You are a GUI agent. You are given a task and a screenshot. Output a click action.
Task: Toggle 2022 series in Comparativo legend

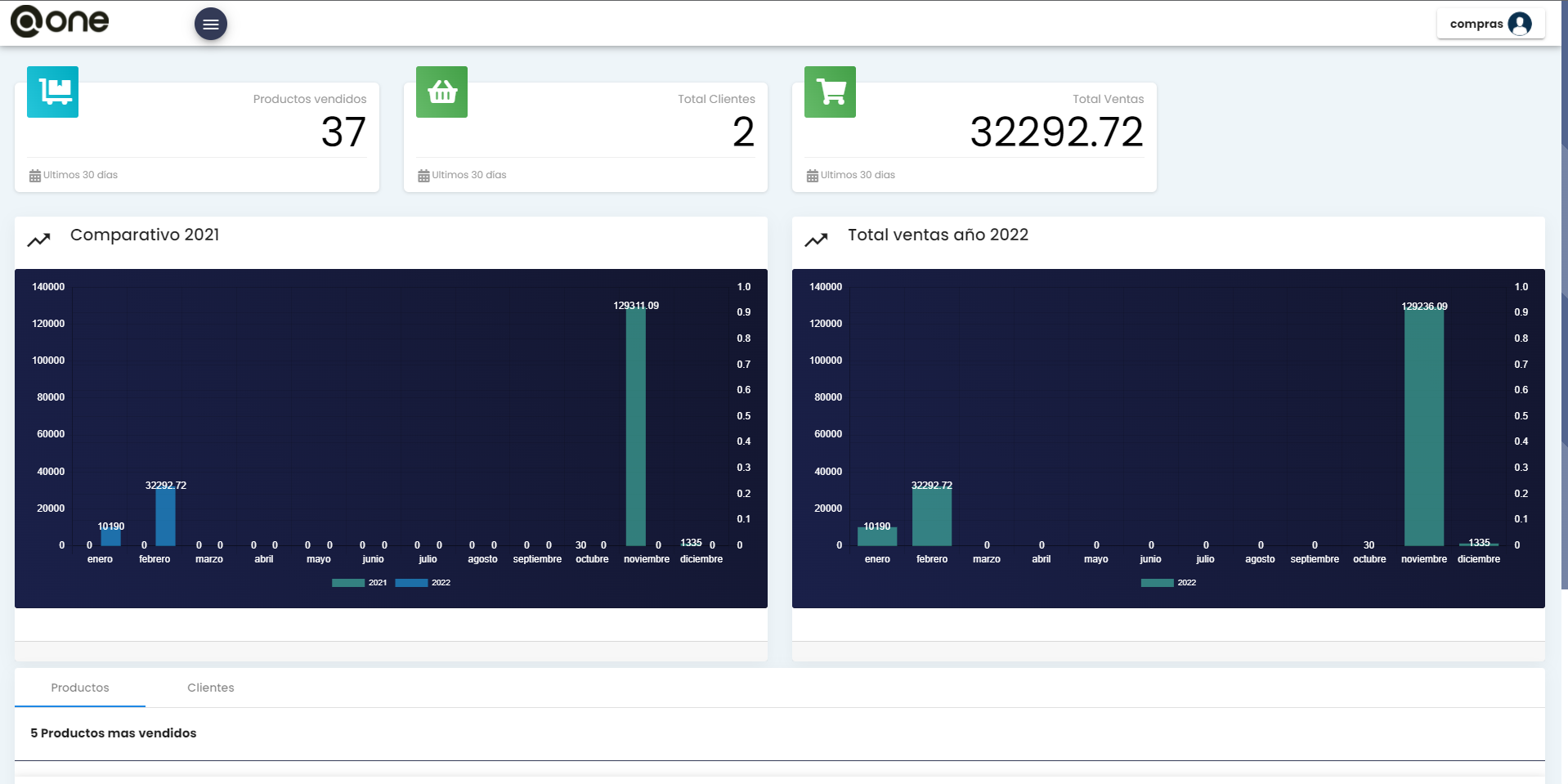pyautogui.click(x=411, y=583)
